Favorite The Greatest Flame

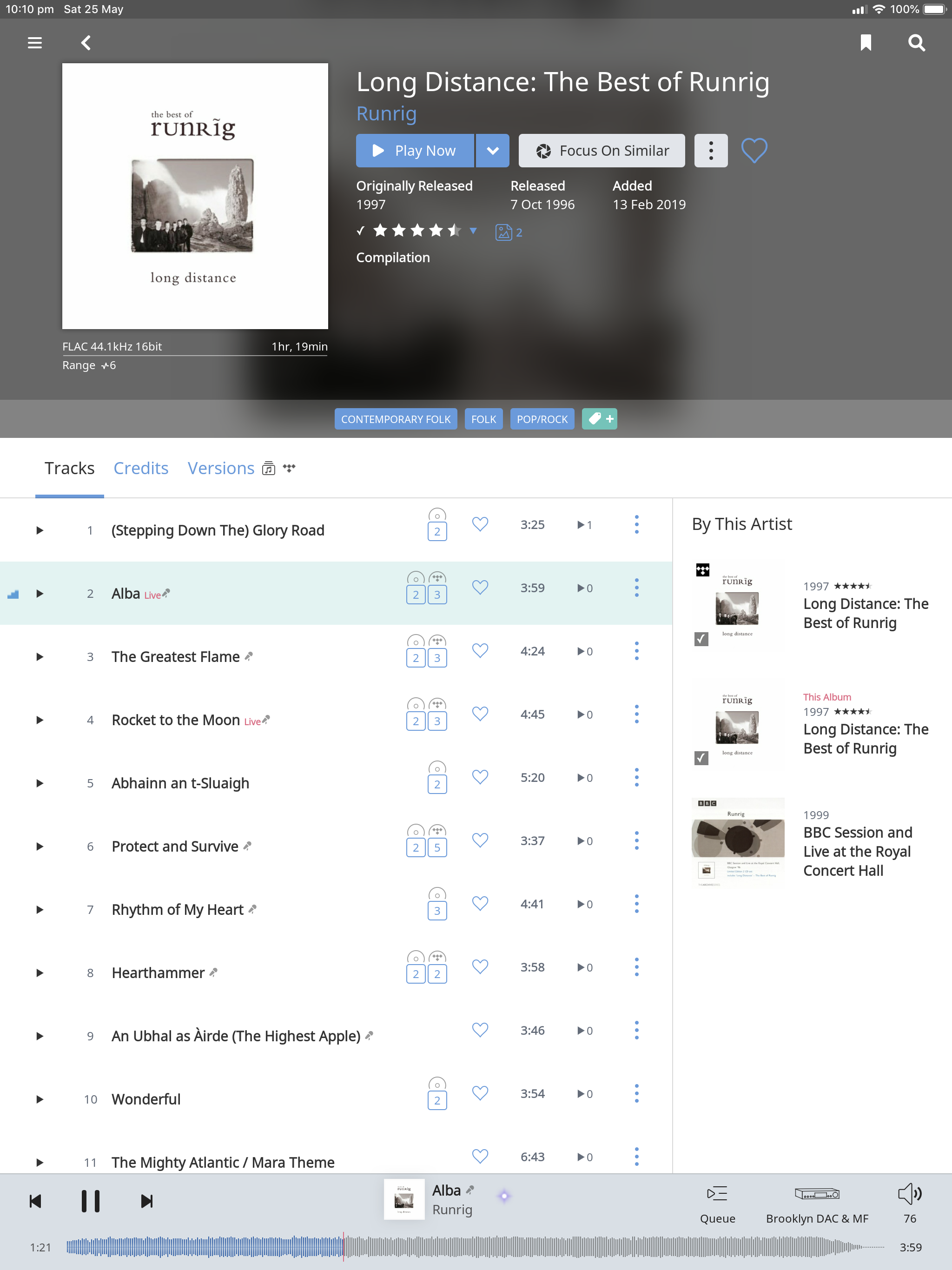(x=480, y=650)
